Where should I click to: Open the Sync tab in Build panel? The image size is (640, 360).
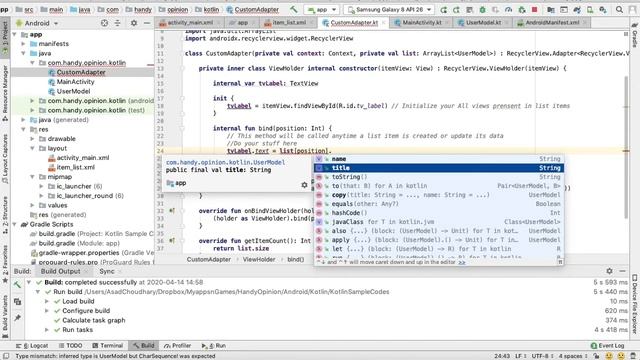[x=107, y=271]
